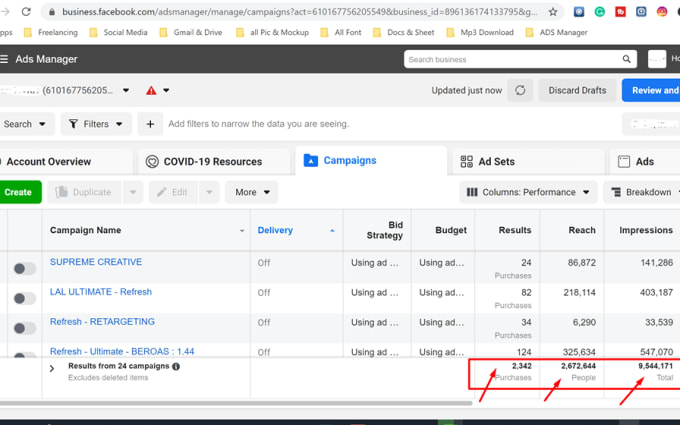Open the Columns: Performance dropdown

(528, 192)
